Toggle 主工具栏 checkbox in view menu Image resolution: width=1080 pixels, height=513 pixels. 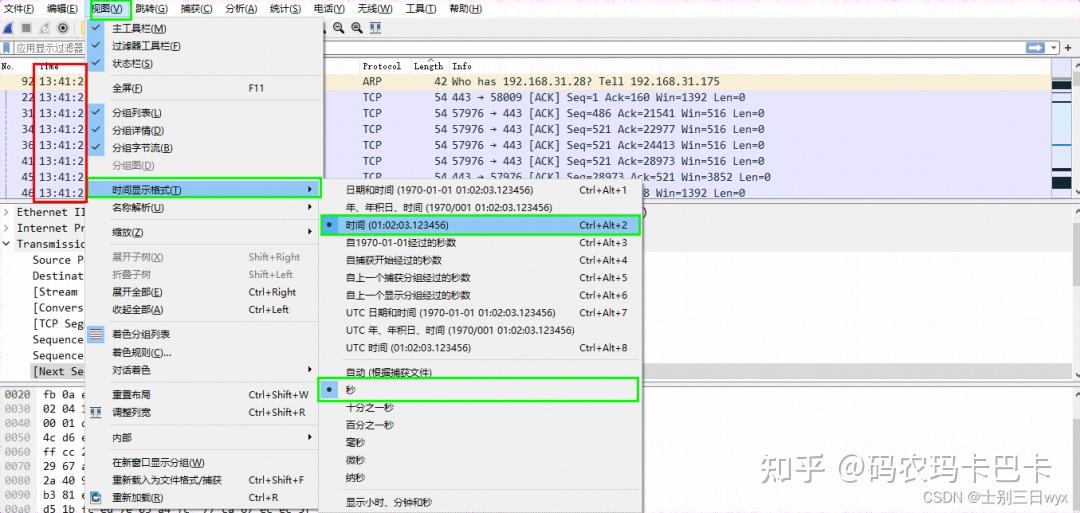140,29
